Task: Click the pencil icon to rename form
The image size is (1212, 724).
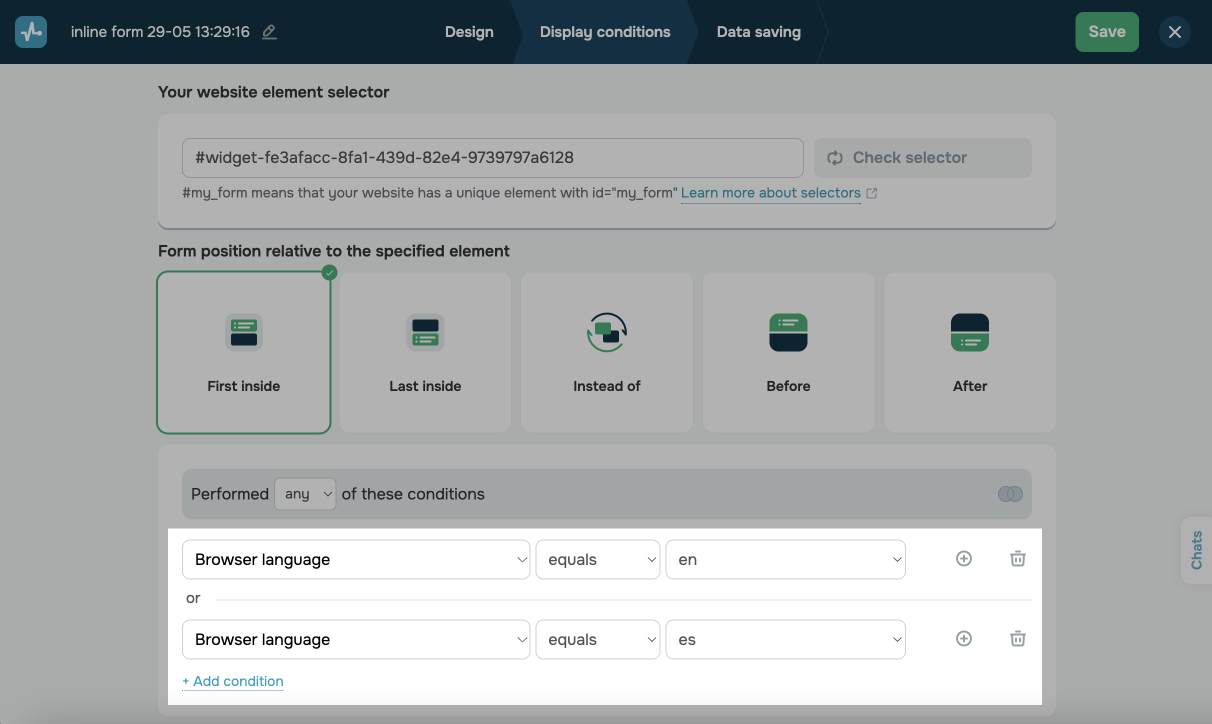Action: point(269,32)
